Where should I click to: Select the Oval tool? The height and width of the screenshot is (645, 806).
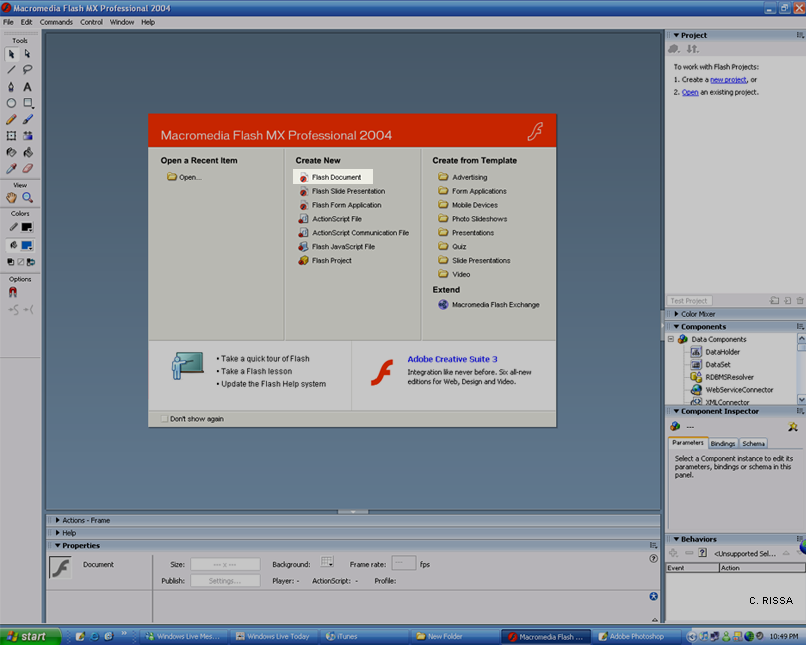click(11, 103)
